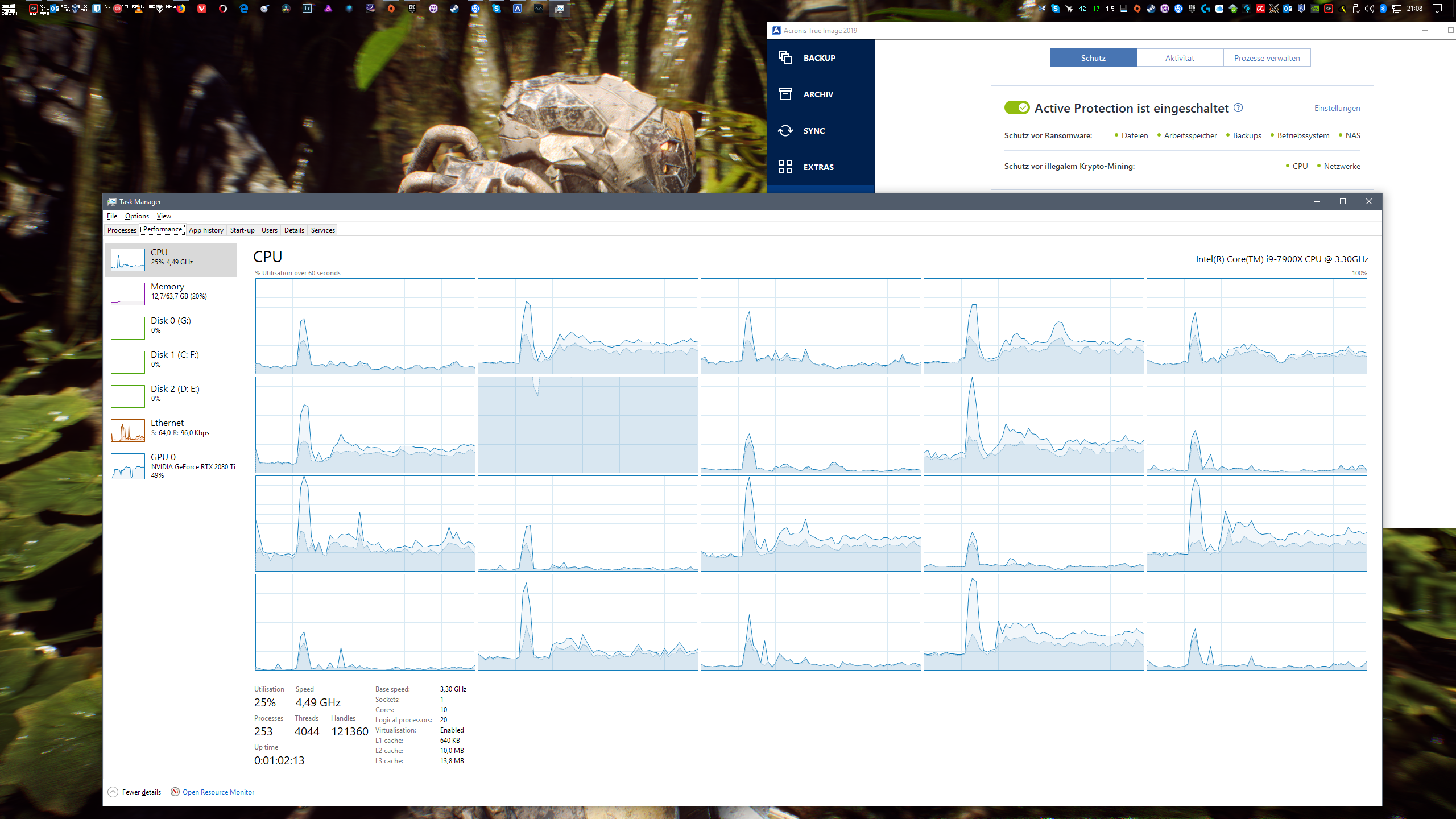Screen dimensions: 1456x819
Task: Click the Open Resource Monitor icon
Action: tap(175, 792)
